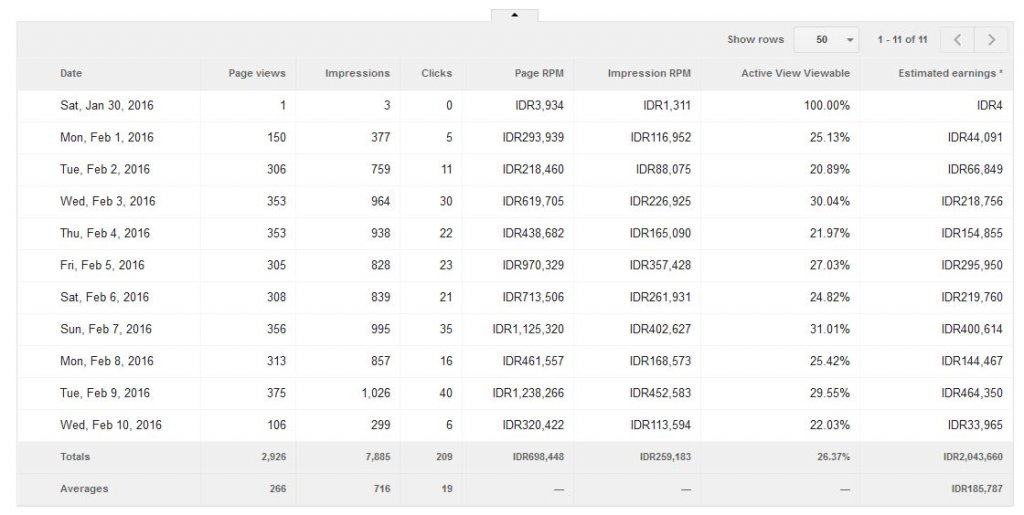Collapse the panel using the top arrow tab
This screenshot has height=515, width=1024.
click(x=515, y=15)
